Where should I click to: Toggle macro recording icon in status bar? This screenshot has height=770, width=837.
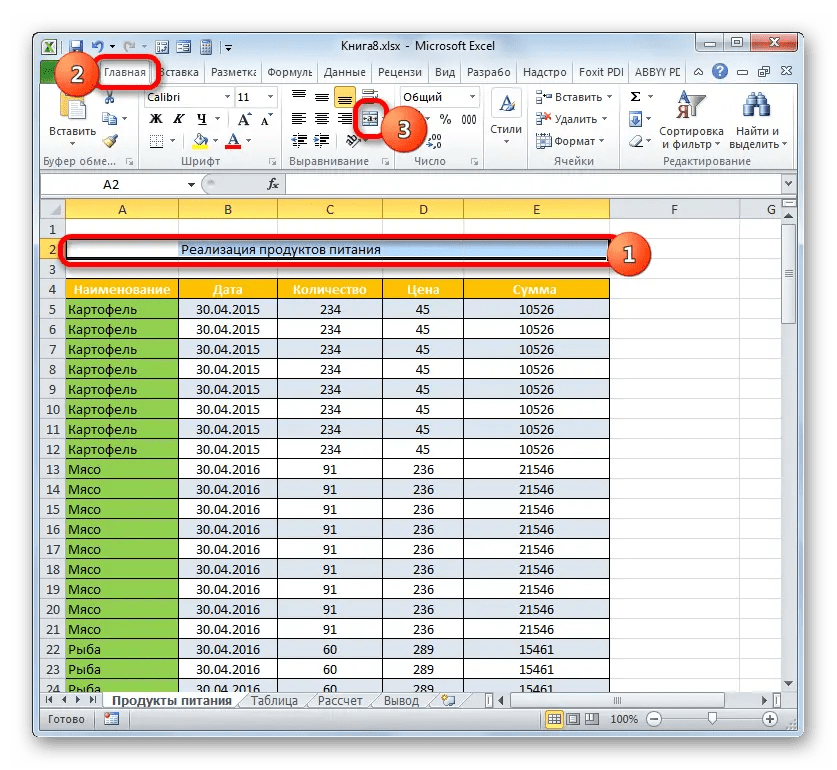click(x=112, y=719)
